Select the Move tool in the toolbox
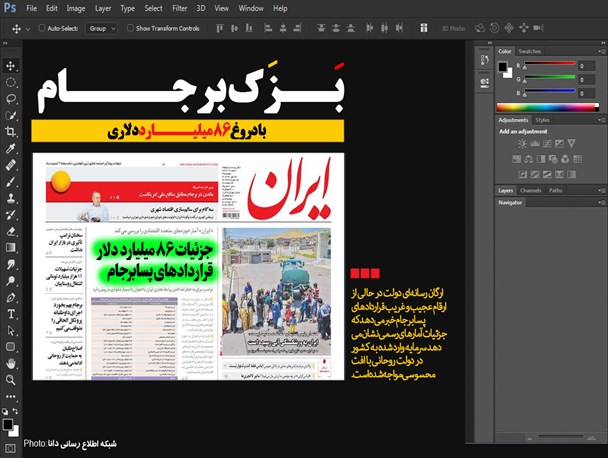 (x=10, y=66)
